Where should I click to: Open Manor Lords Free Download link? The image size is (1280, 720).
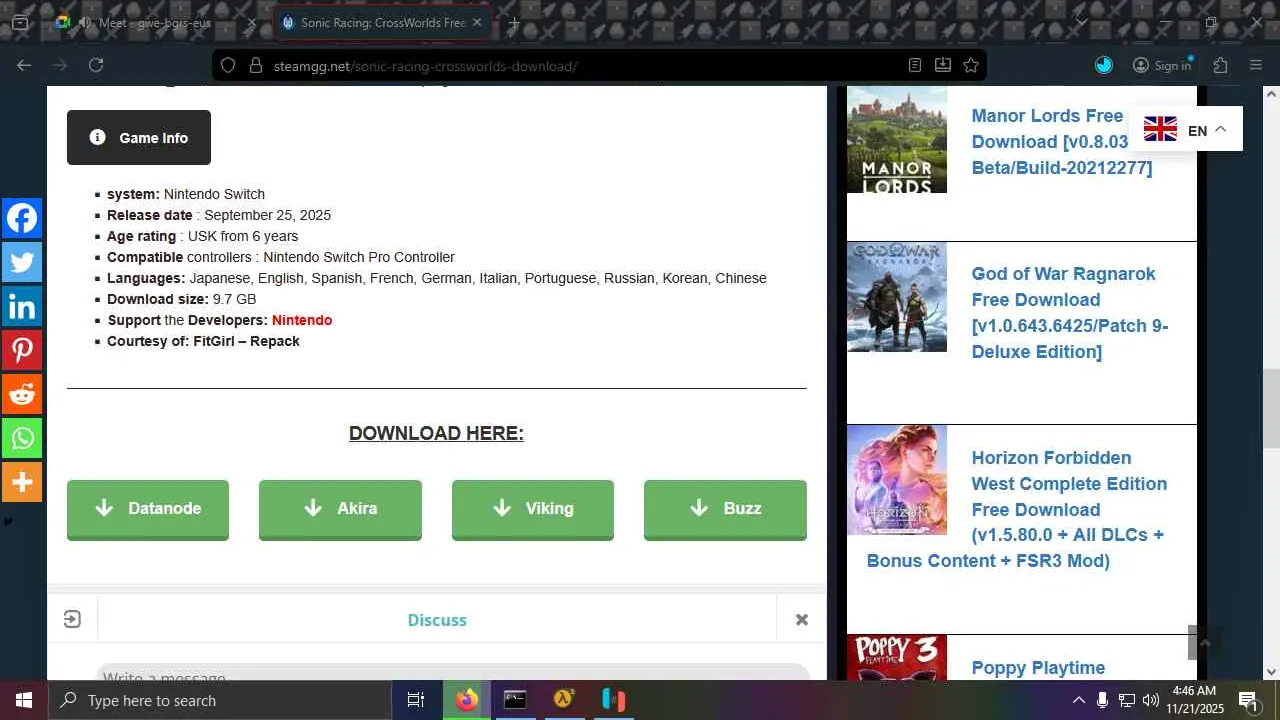[1061, 142]
